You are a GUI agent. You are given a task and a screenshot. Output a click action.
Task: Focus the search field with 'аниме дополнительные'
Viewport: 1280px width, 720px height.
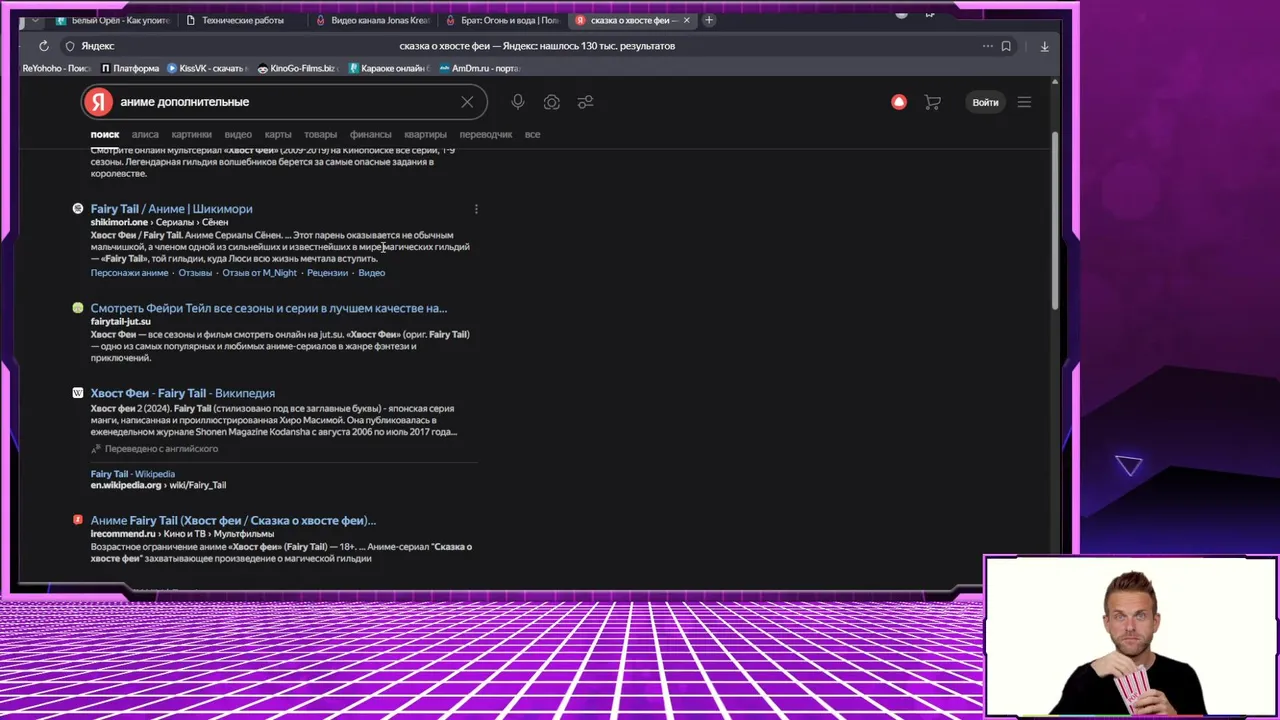click(x=285, y=102)
